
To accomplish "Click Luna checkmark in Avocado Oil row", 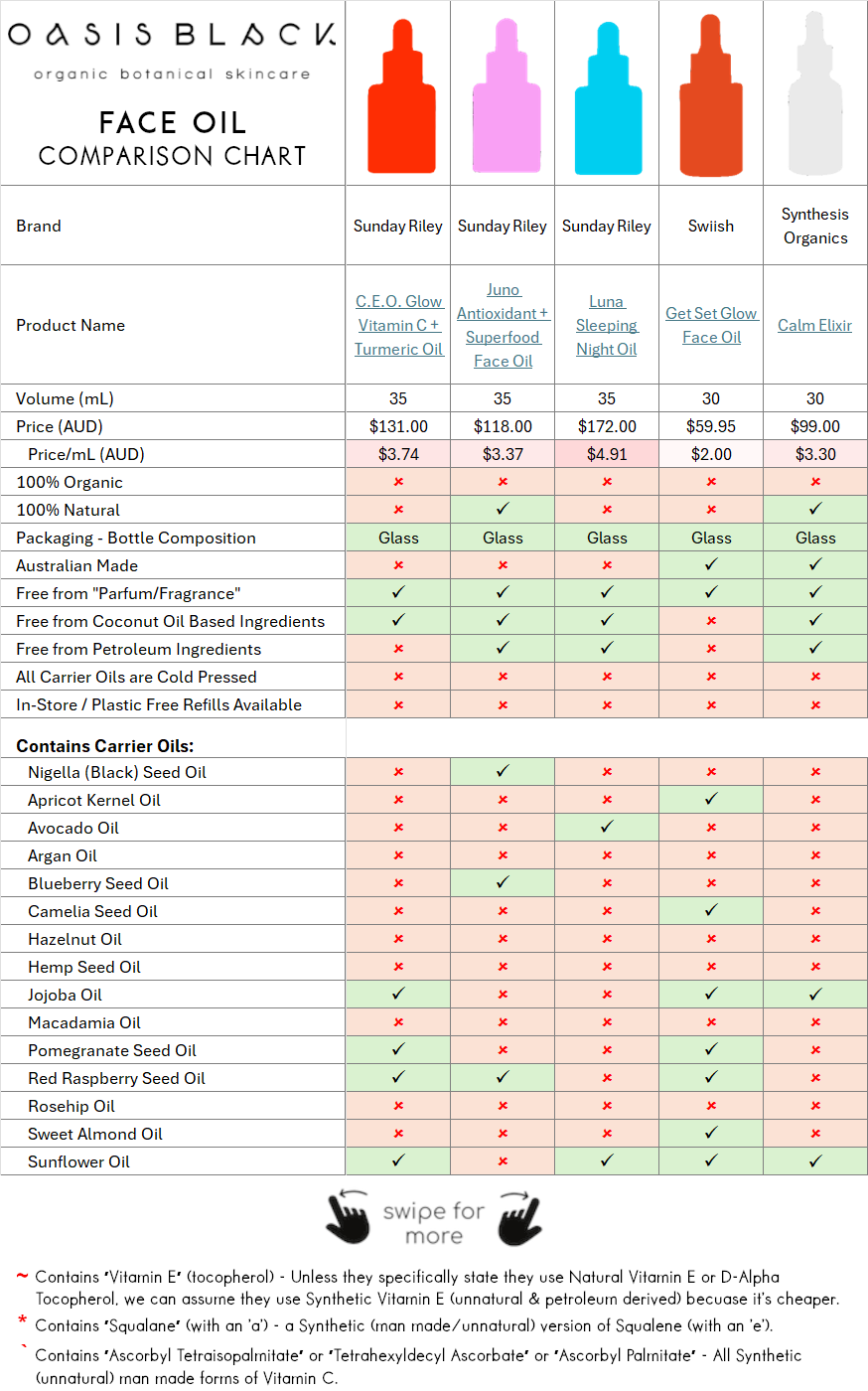I will coord(607,827).
